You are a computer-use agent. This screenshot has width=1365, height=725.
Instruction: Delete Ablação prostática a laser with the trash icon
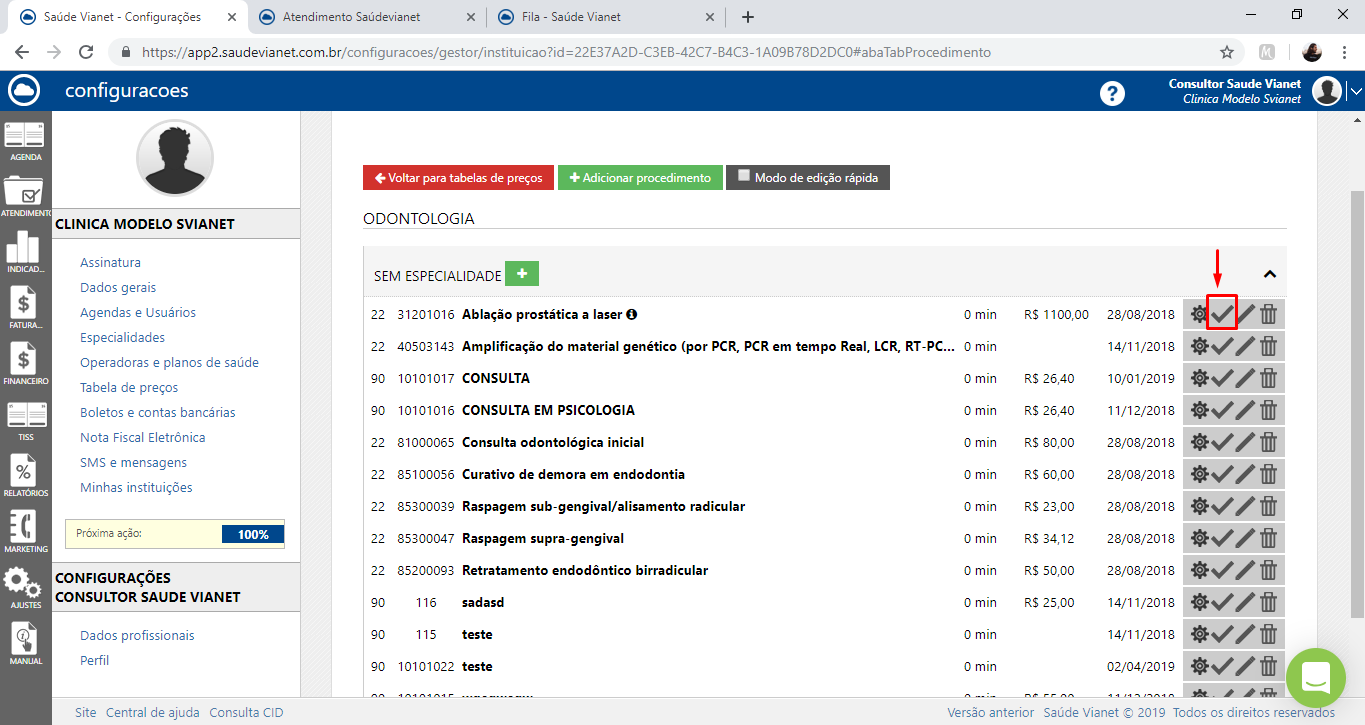tap(1268, 315)
